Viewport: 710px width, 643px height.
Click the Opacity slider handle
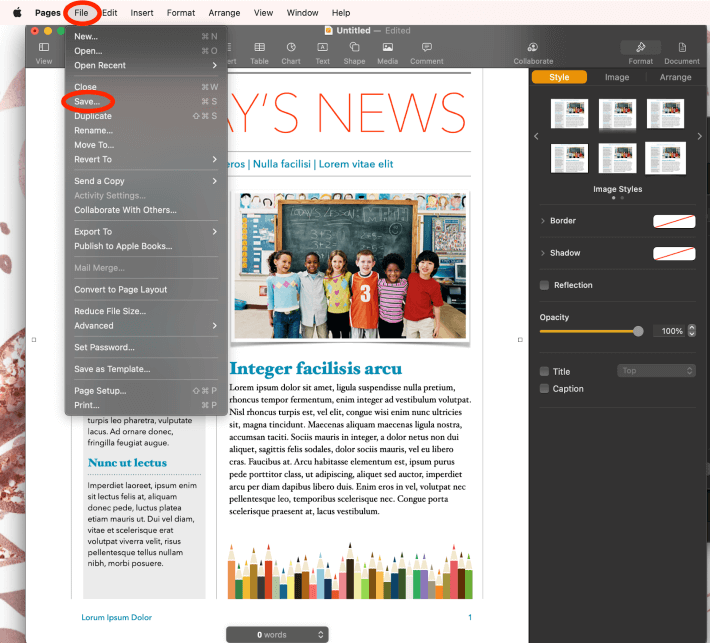pyautogui.click(x=638, y=331)
